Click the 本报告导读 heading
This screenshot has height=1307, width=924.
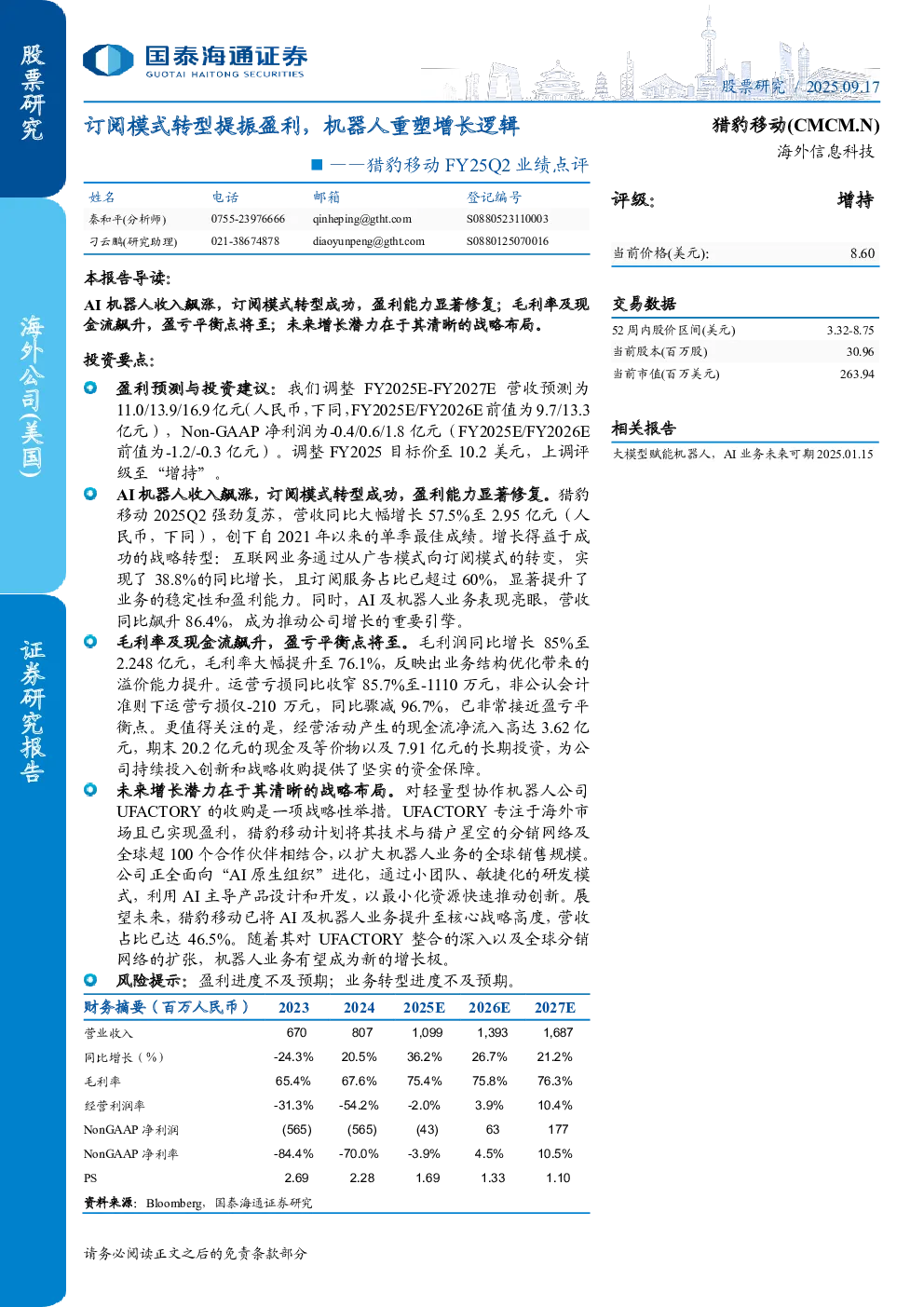pyautogui.click(x=128, y=279)
